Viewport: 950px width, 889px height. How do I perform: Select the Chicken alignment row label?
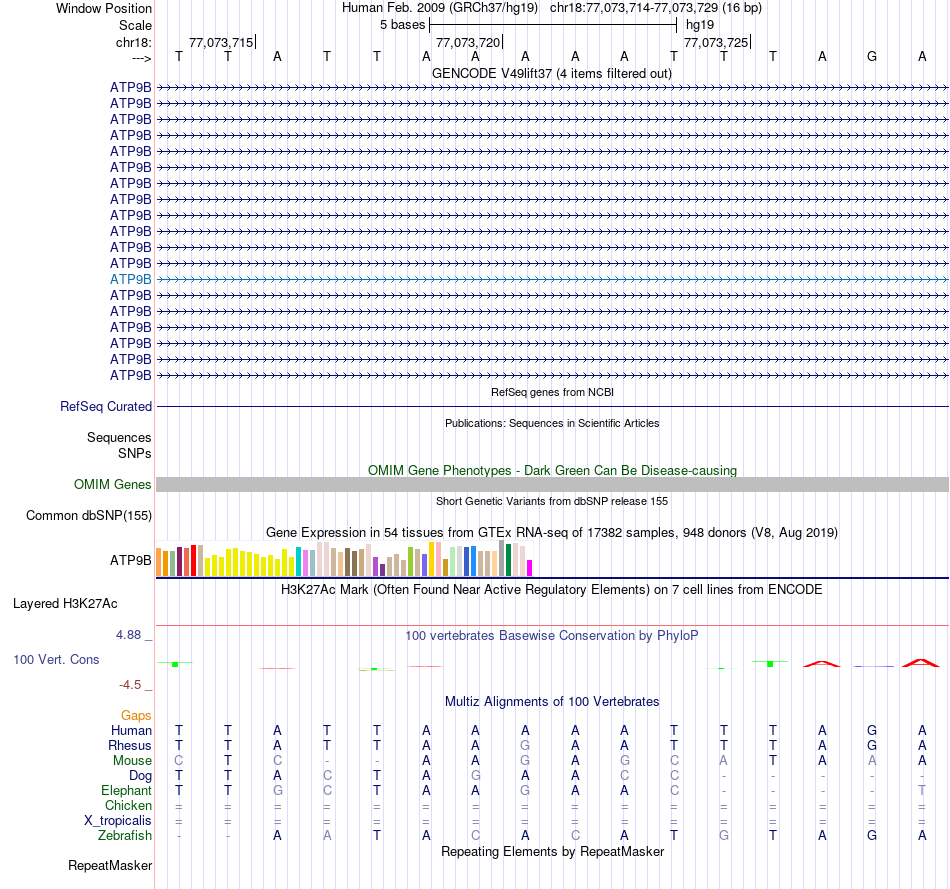128,805
